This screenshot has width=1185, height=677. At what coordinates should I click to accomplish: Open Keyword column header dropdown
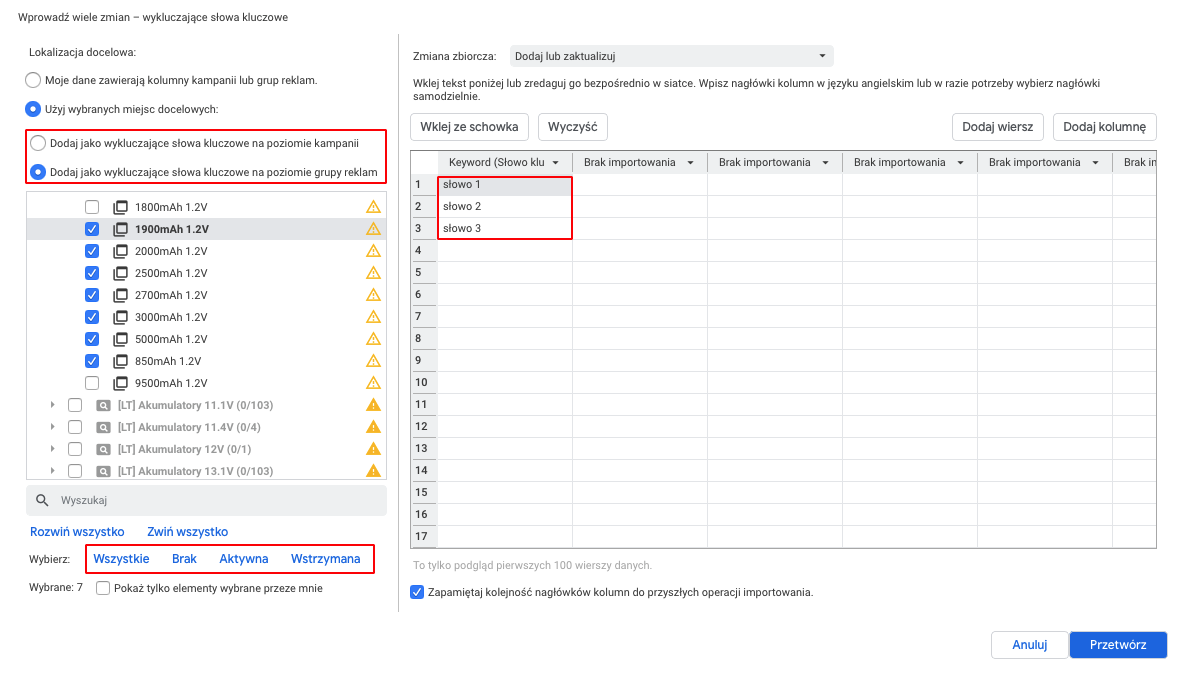(555, 162)
